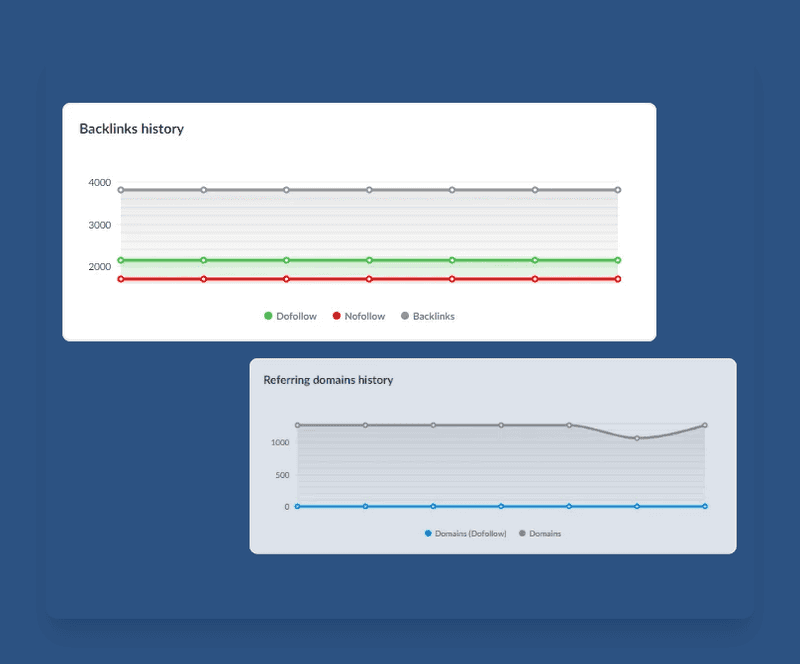Select the dipped point on gray Domains line

637,438
